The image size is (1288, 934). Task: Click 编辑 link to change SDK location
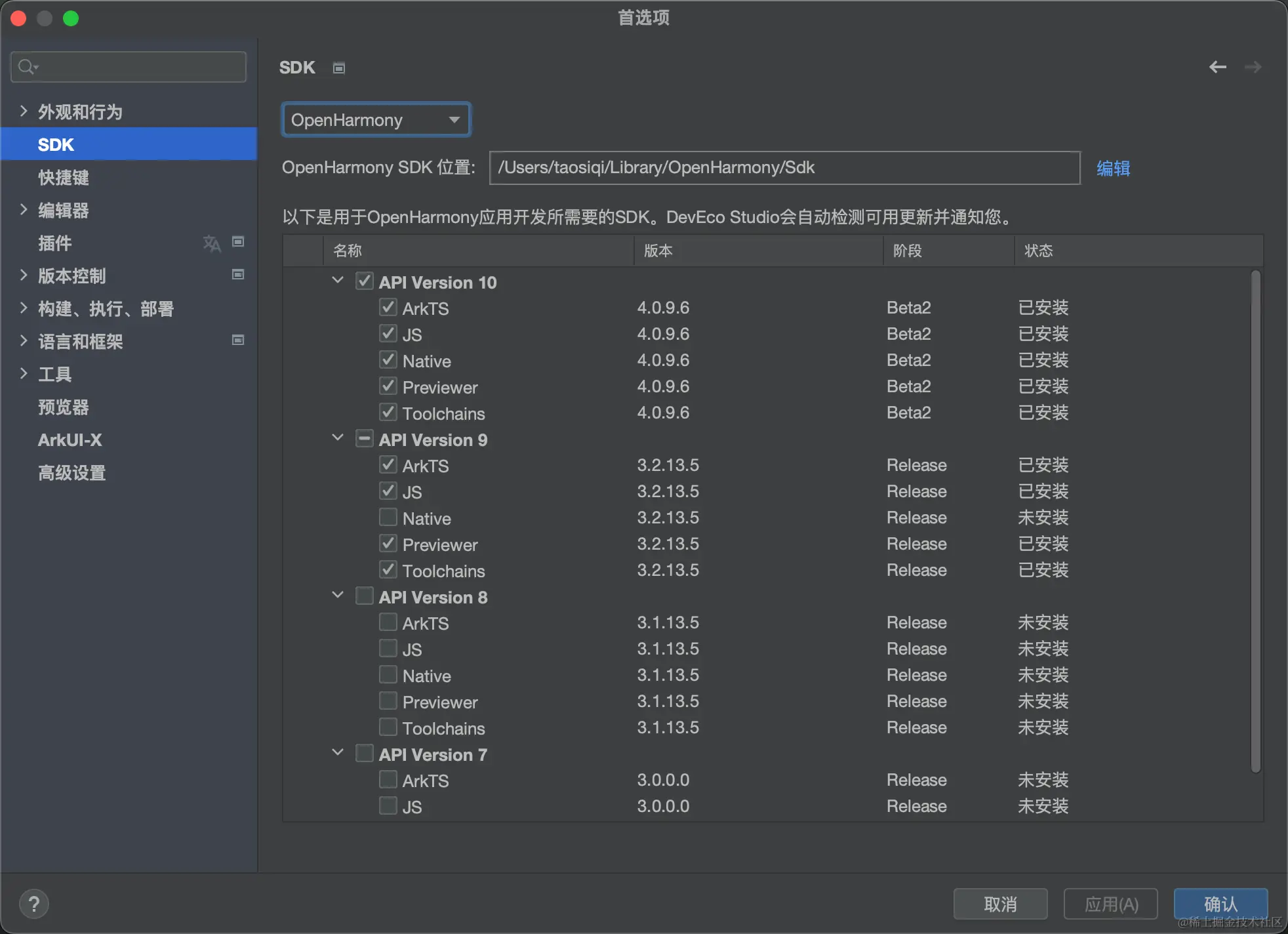click(x=1114, y=169)
